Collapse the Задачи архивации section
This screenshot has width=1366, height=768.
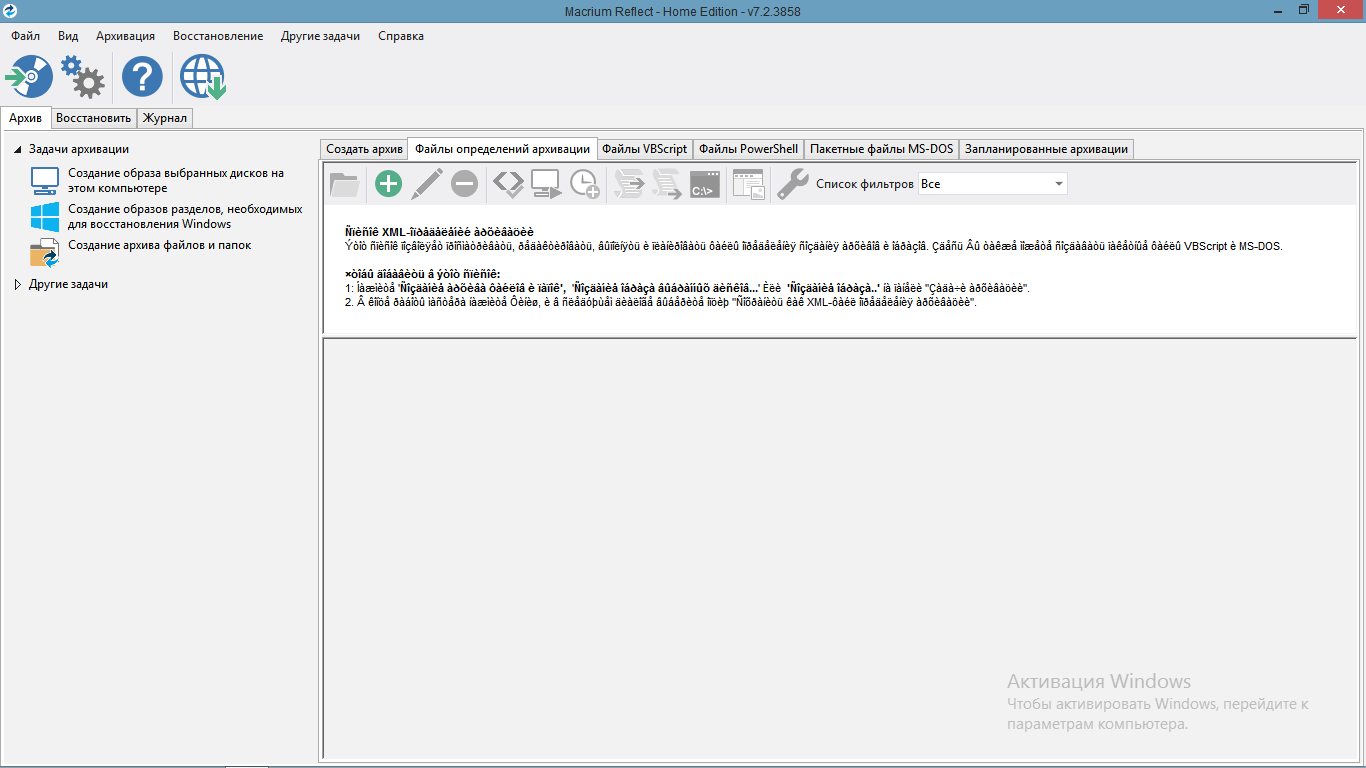point(18,150)
